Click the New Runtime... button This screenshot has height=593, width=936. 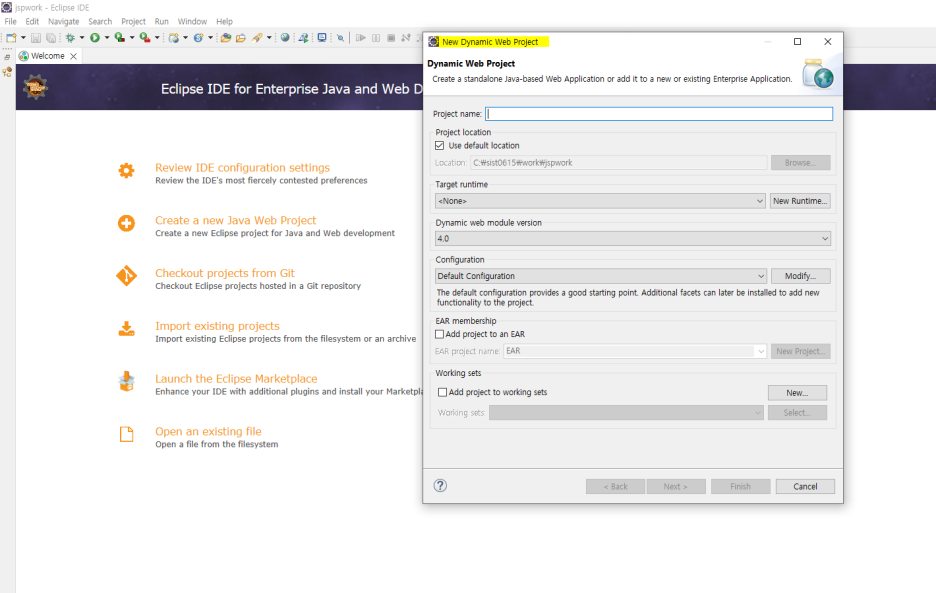pos(800,201)
